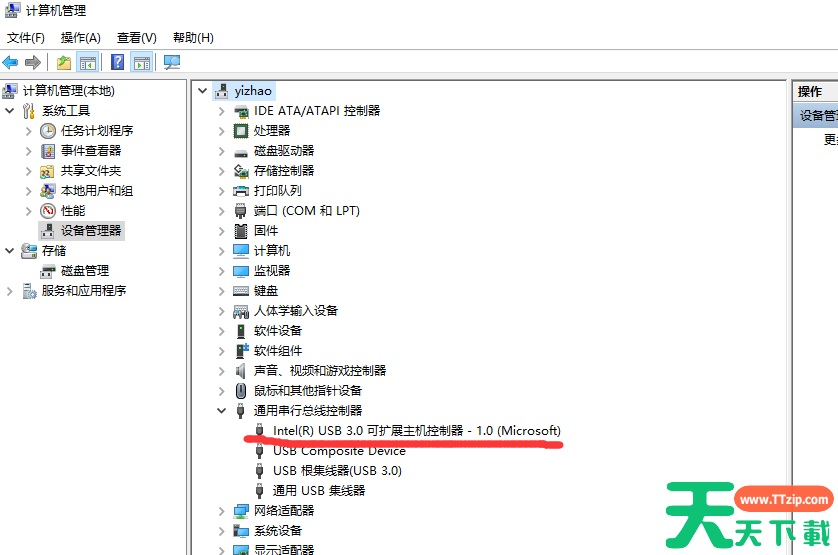838x555 pixels.
Task: Toggle the Show/Hide Console Tree icon
Action: click(88, 63)
